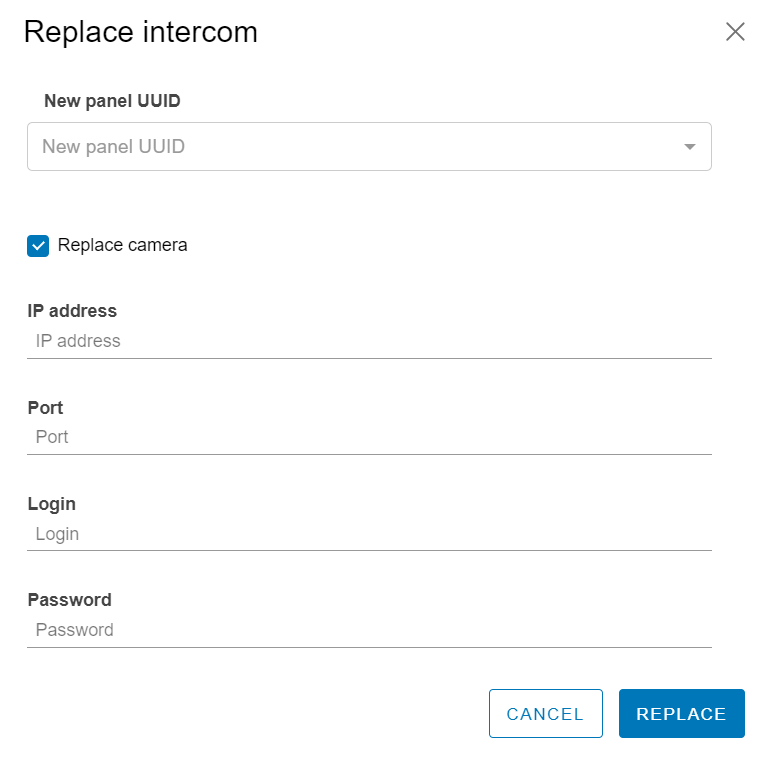
Task: Close the Replace intercom dialog
Action: 735,32
